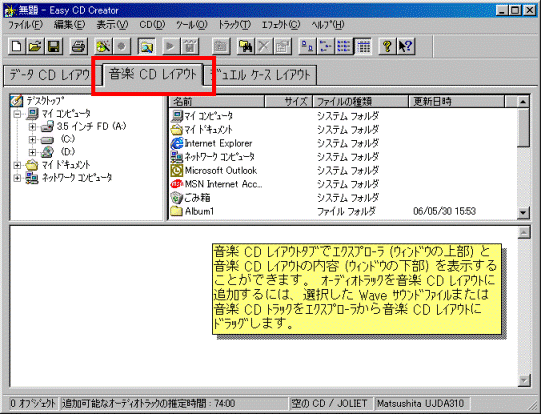
Task: Click the file list scroll down arrow
Action: click(523, 213)
